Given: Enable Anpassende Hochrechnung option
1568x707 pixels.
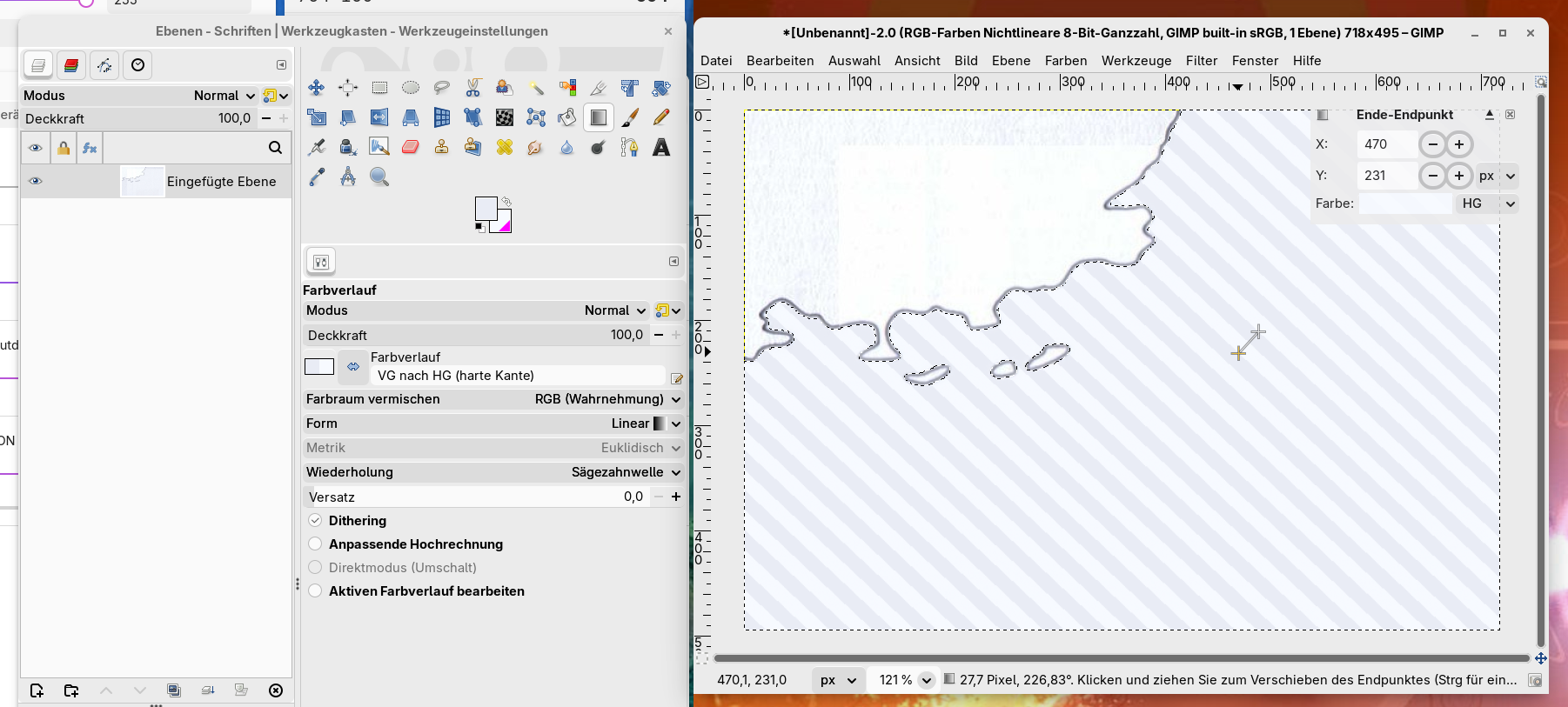Looking at the screenshot, I should point(315,544).
